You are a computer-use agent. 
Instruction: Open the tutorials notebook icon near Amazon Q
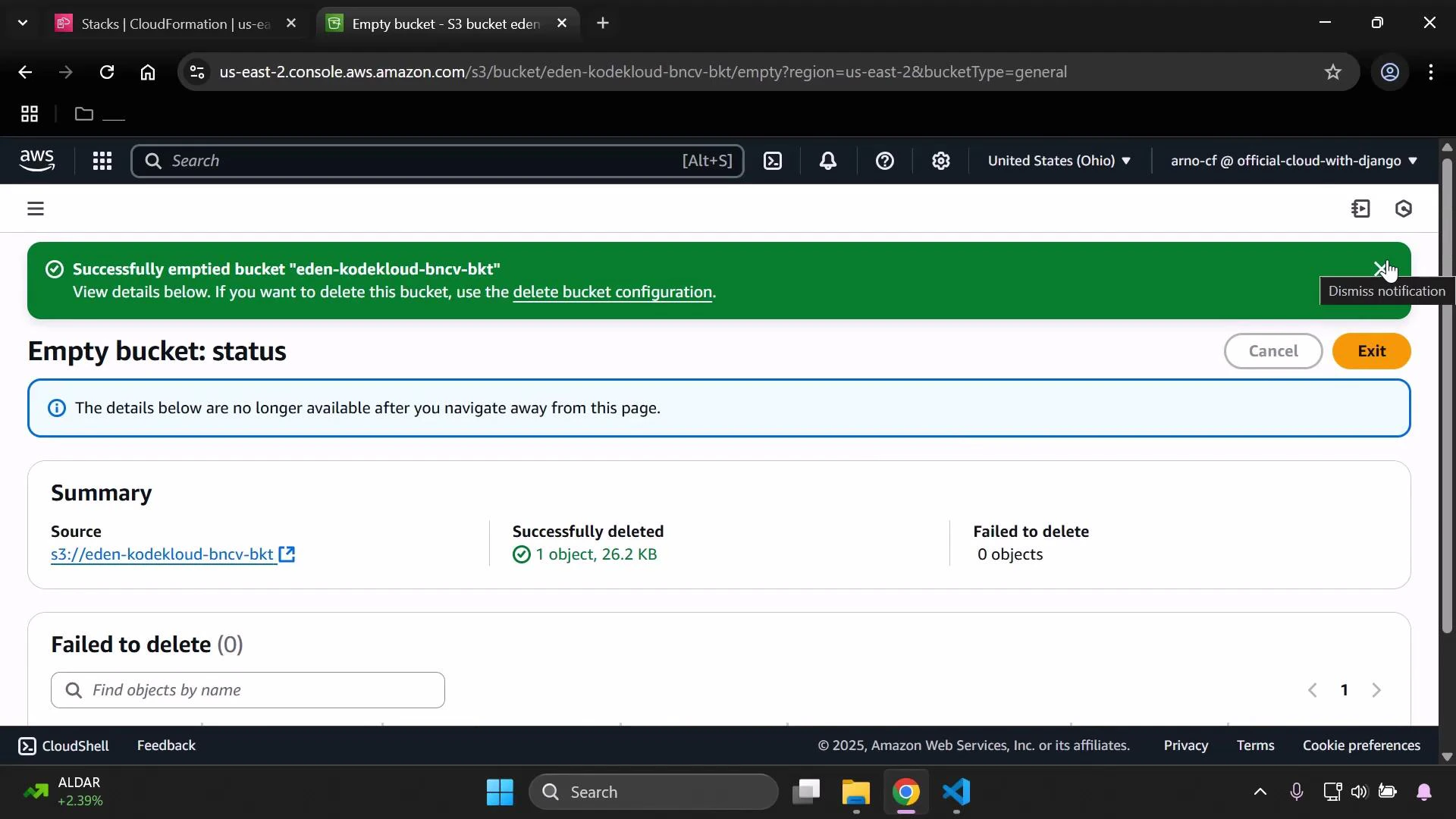[x=1362, y=209]
